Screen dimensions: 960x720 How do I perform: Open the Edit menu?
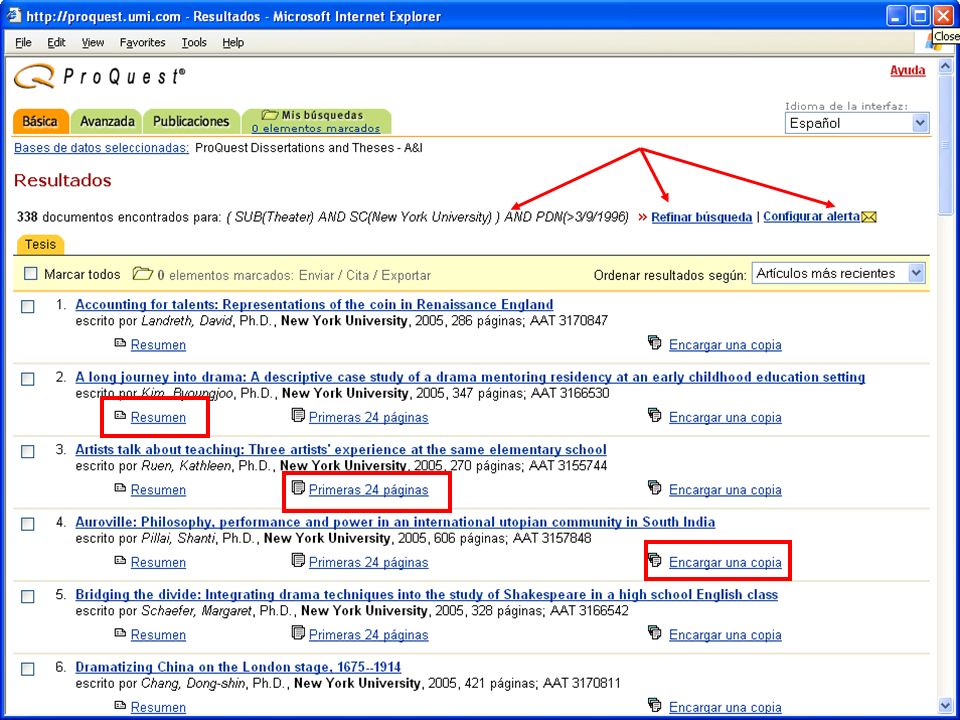click(56, 42)
